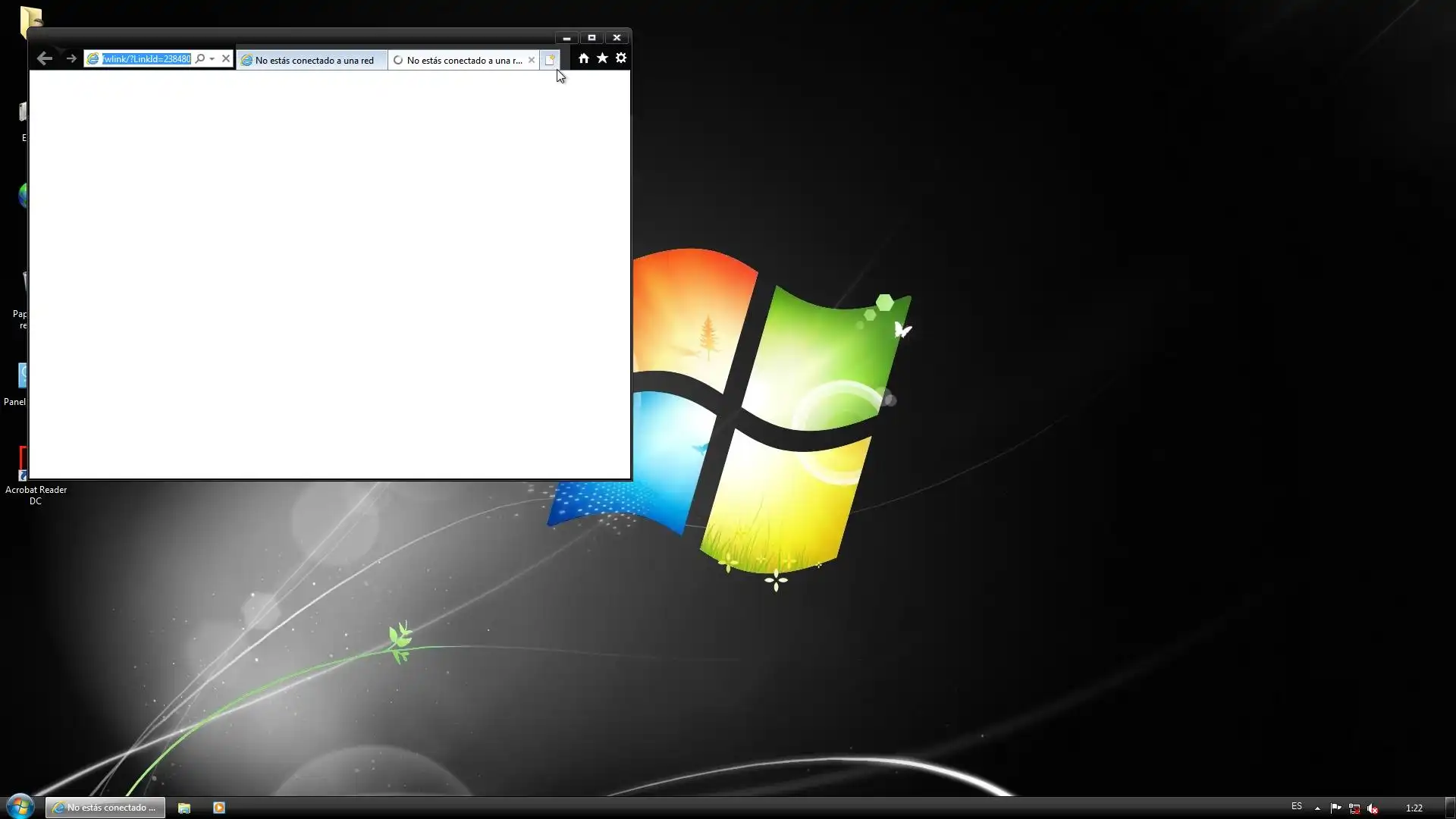
Task: Show hidden system tray icons
Action: tap(1317, 808)
